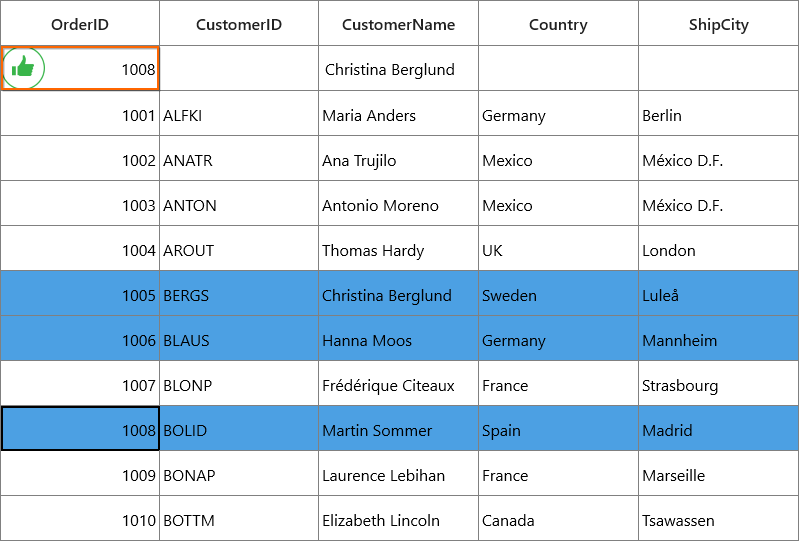Select the CustomerName column header
Viewport: 799px width, 541px height.
tap(398, 23)
